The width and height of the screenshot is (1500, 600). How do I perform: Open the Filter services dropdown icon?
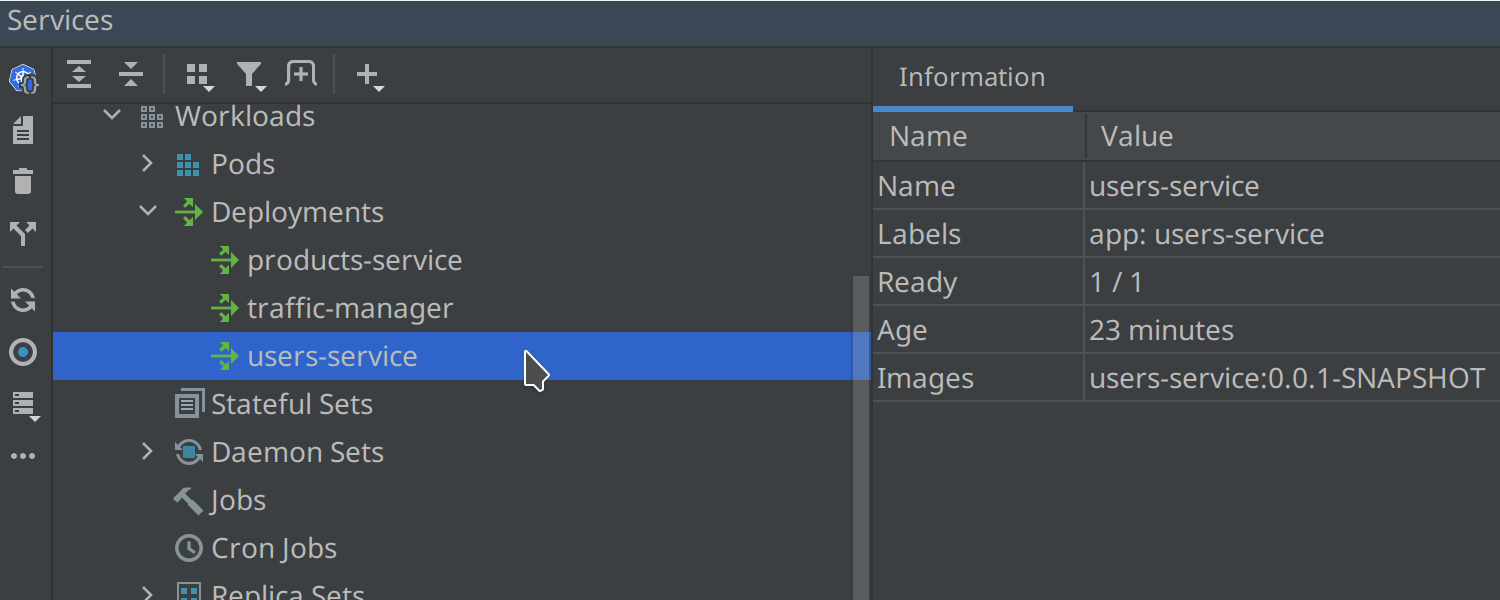[x=250, y=76]
